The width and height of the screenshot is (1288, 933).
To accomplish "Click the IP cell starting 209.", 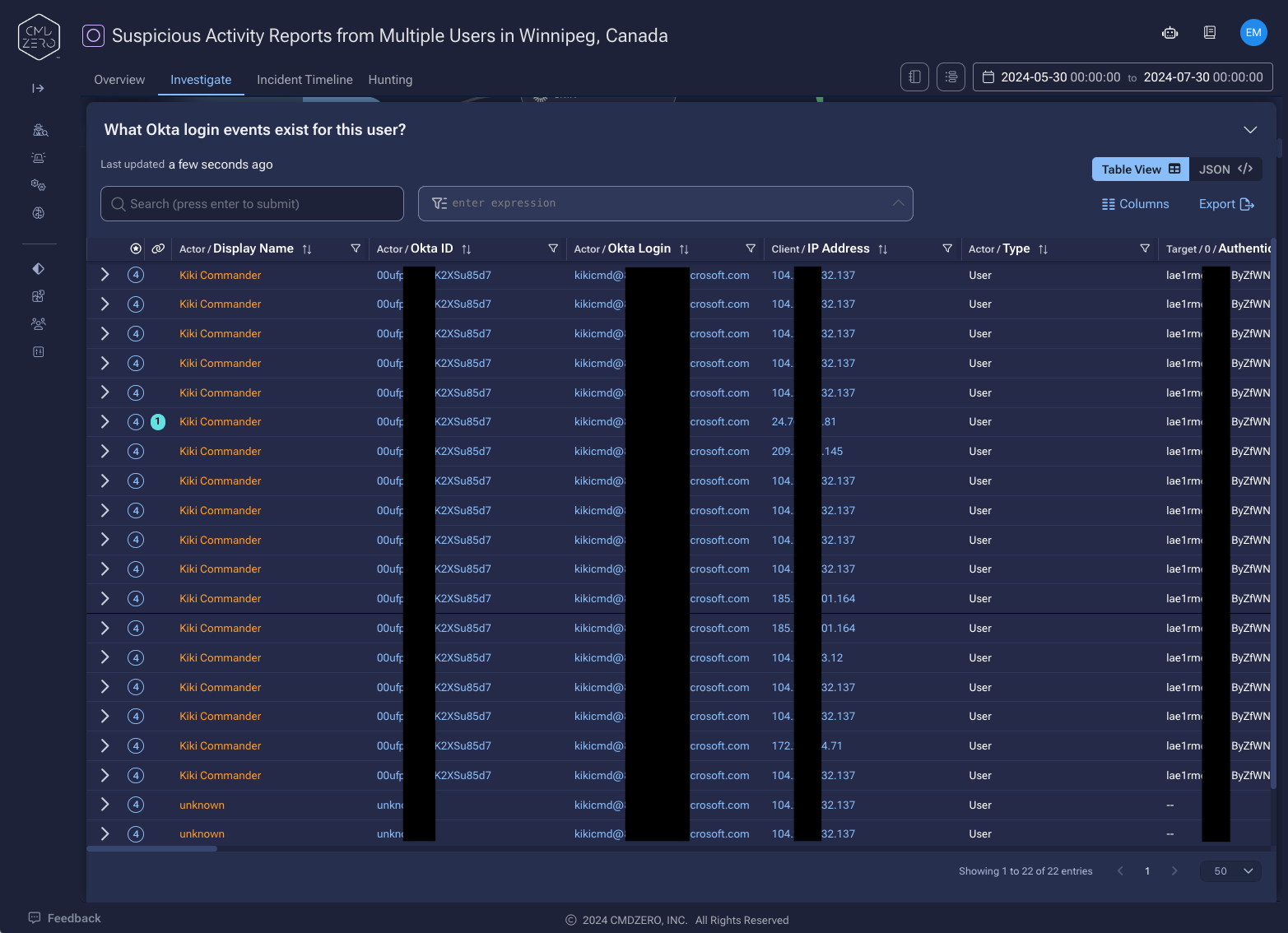I will click(x=807, y=452).
